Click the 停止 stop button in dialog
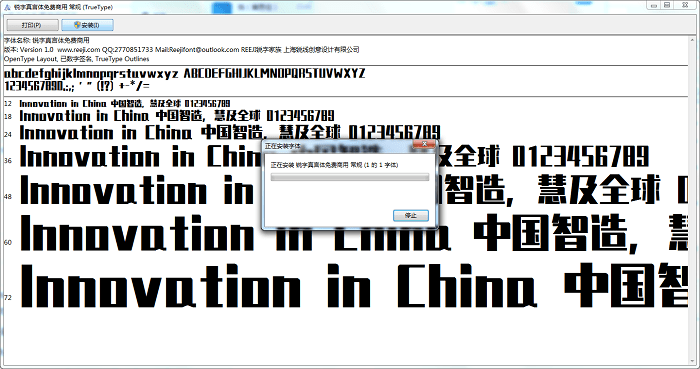This screenshot has width=700, height=369. click(411, 216)
